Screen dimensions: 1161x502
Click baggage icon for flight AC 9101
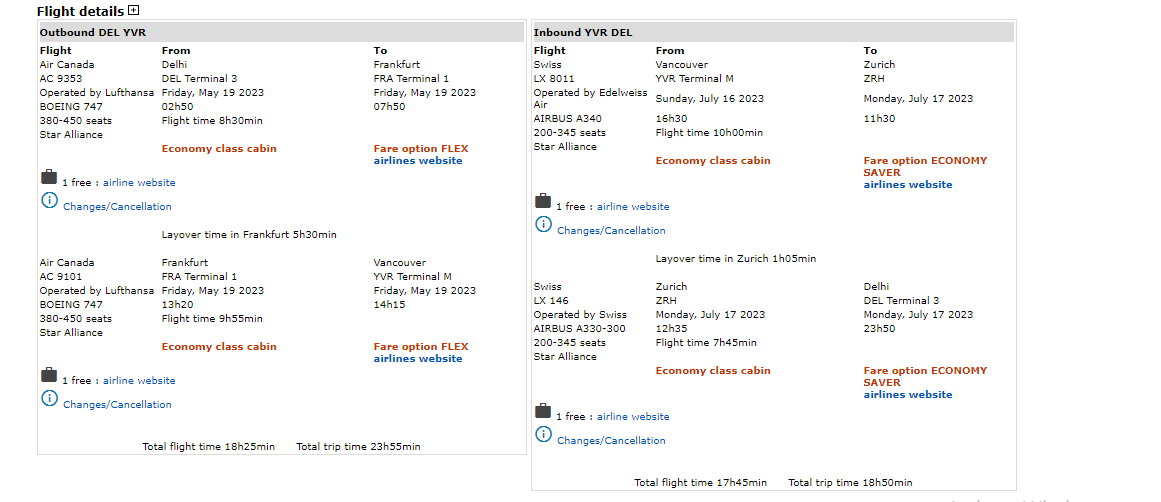pos(49,375)
